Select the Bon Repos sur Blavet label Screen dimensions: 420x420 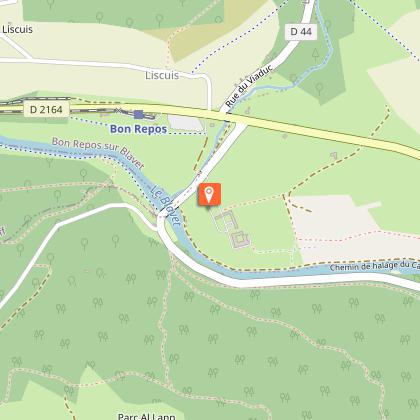pyautogui.click(x=98, y=152)
